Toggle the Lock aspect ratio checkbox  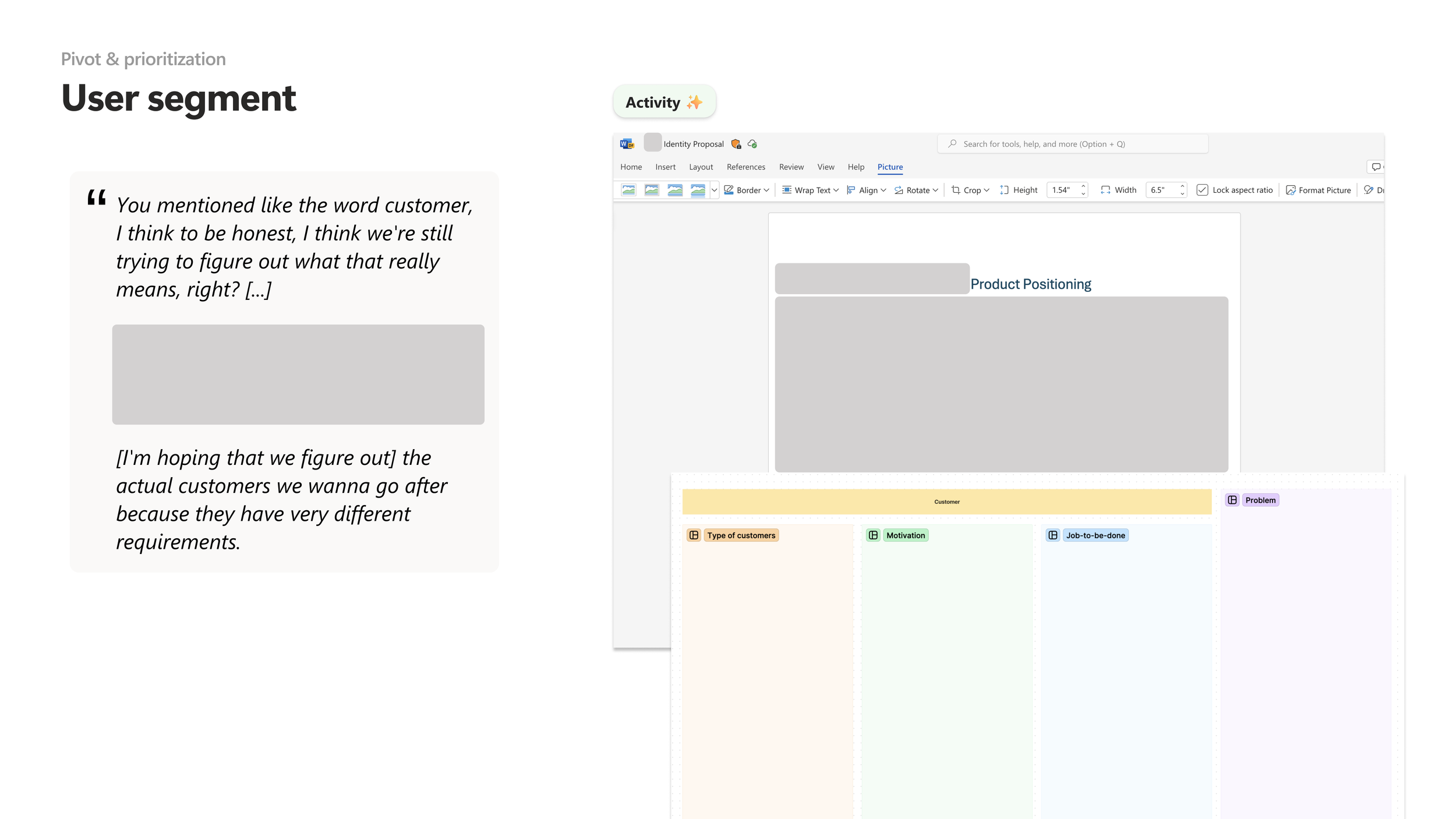(1202, 190)
